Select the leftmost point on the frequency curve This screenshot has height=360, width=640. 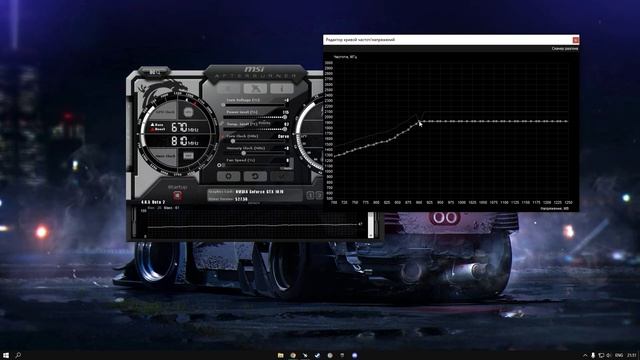coord(335,156)
